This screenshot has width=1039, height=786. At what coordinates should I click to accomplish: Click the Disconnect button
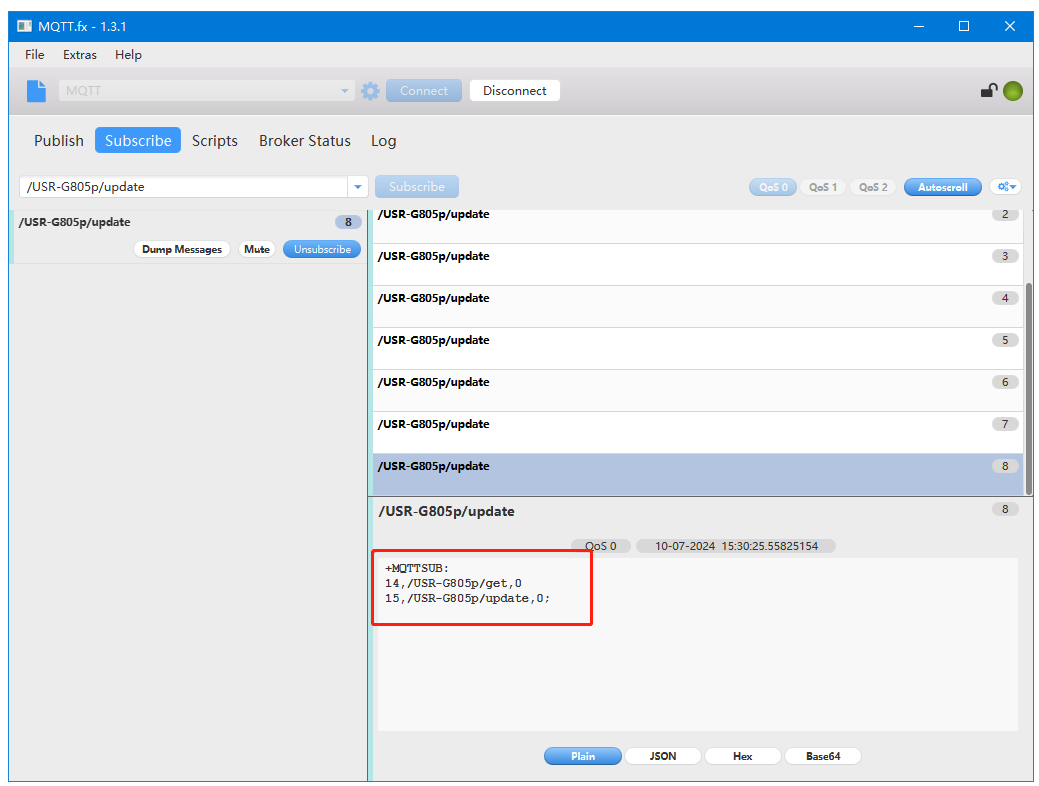coord(514,91)
